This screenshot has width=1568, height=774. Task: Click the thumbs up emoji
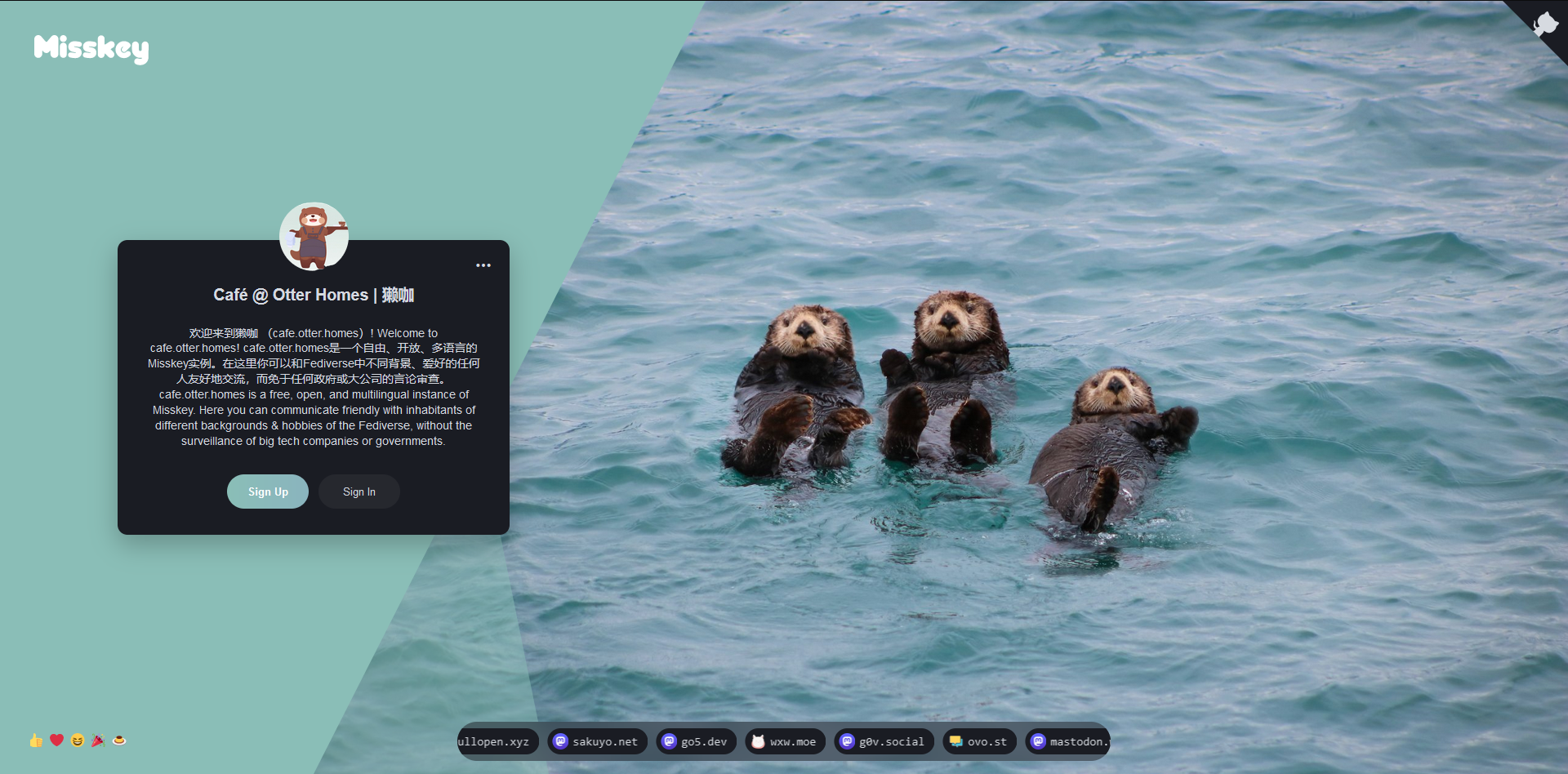[x=36, y=741]
